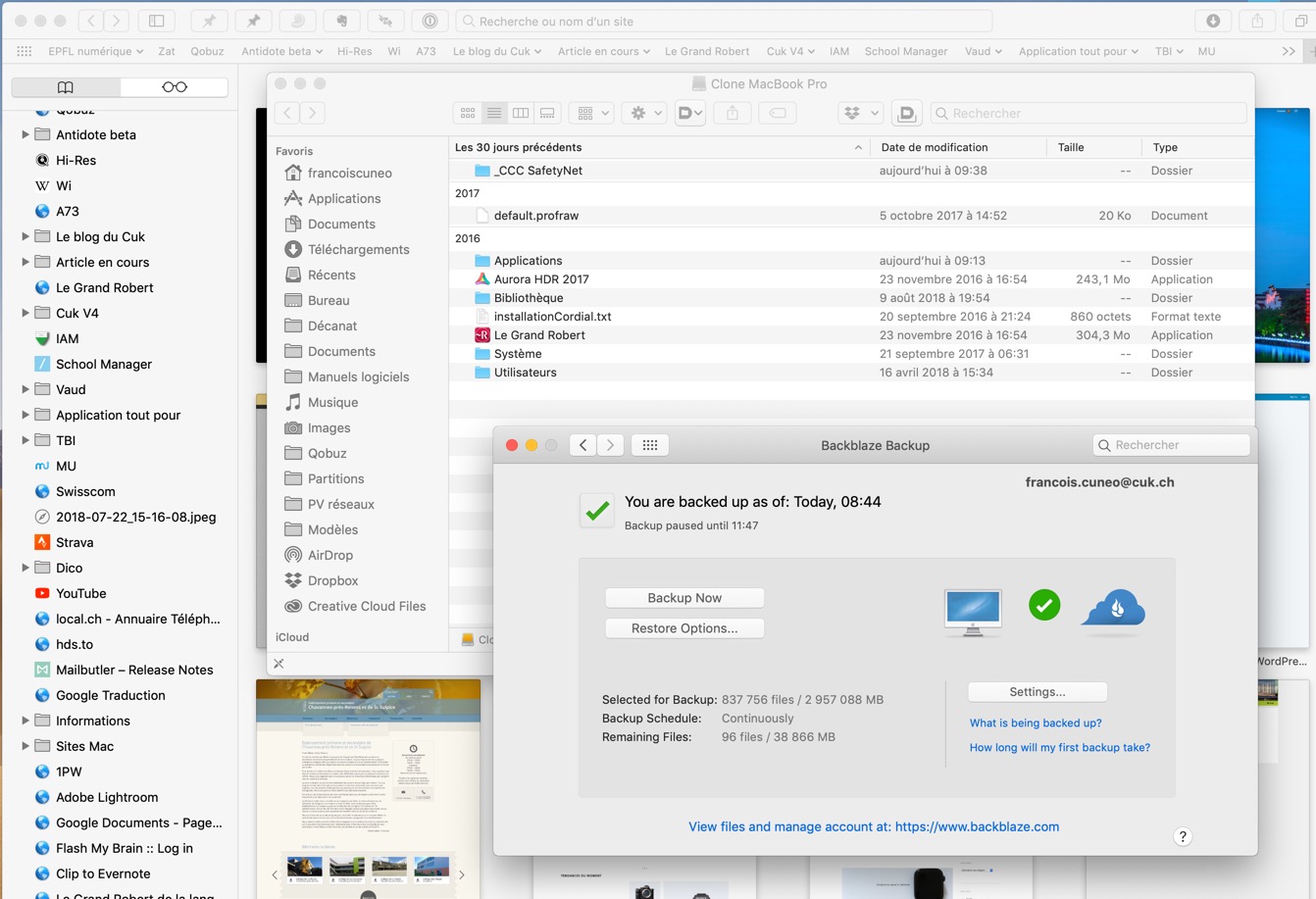
Task: Open Mailbutler – Release Notes bookmark
Action: click(x=134, y=670)
